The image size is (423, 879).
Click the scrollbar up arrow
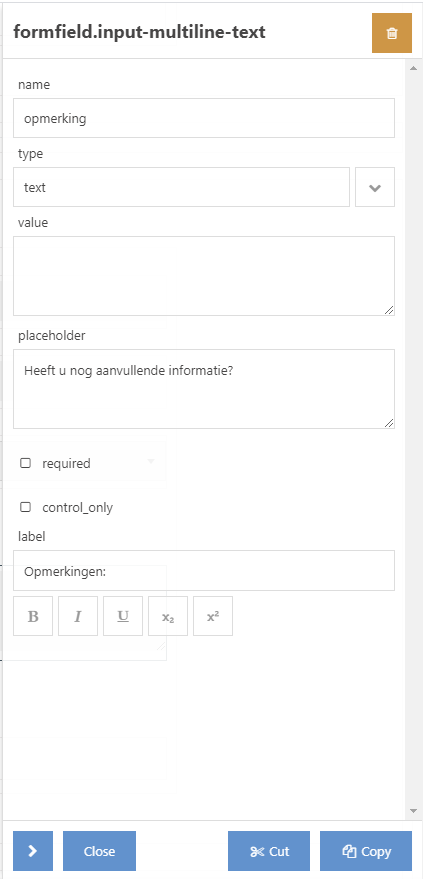[x=413, y=68]
